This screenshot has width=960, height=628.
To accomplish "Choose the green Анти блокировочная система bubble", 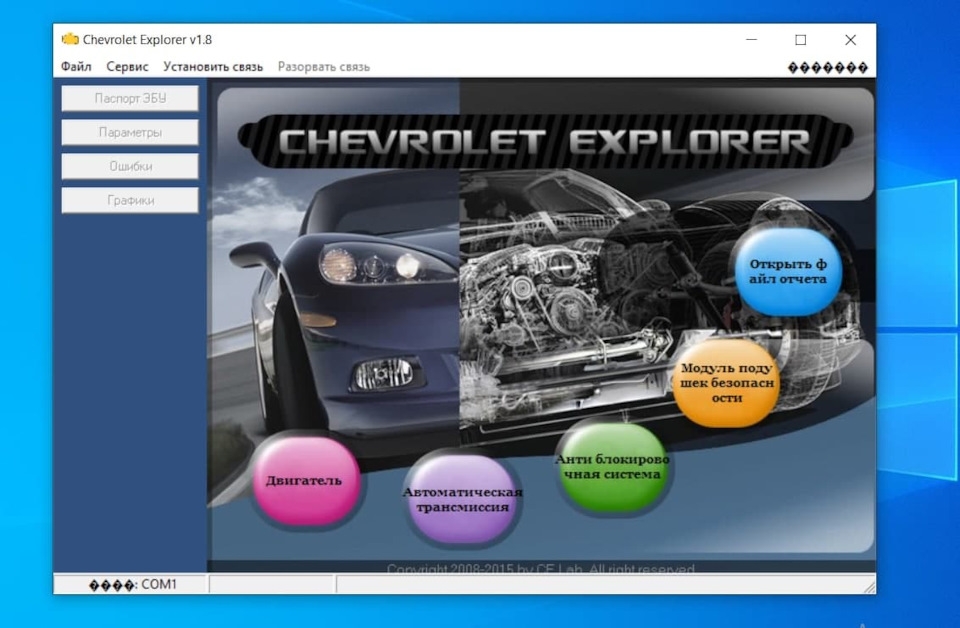I will tap(612, 466).
